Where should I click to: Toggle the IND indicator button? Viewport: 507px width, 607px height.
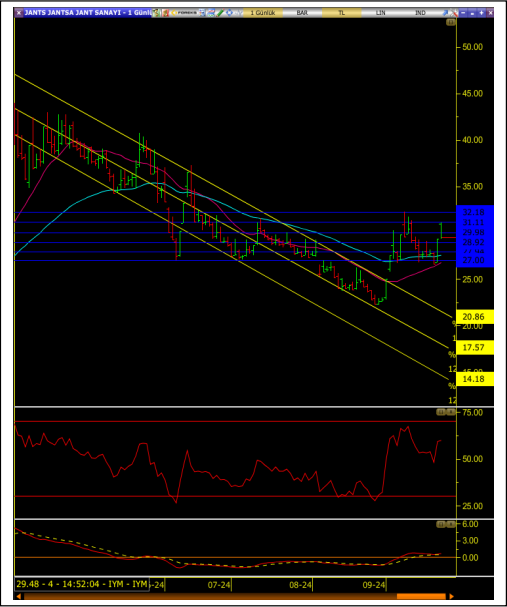[x=420, y=13]
